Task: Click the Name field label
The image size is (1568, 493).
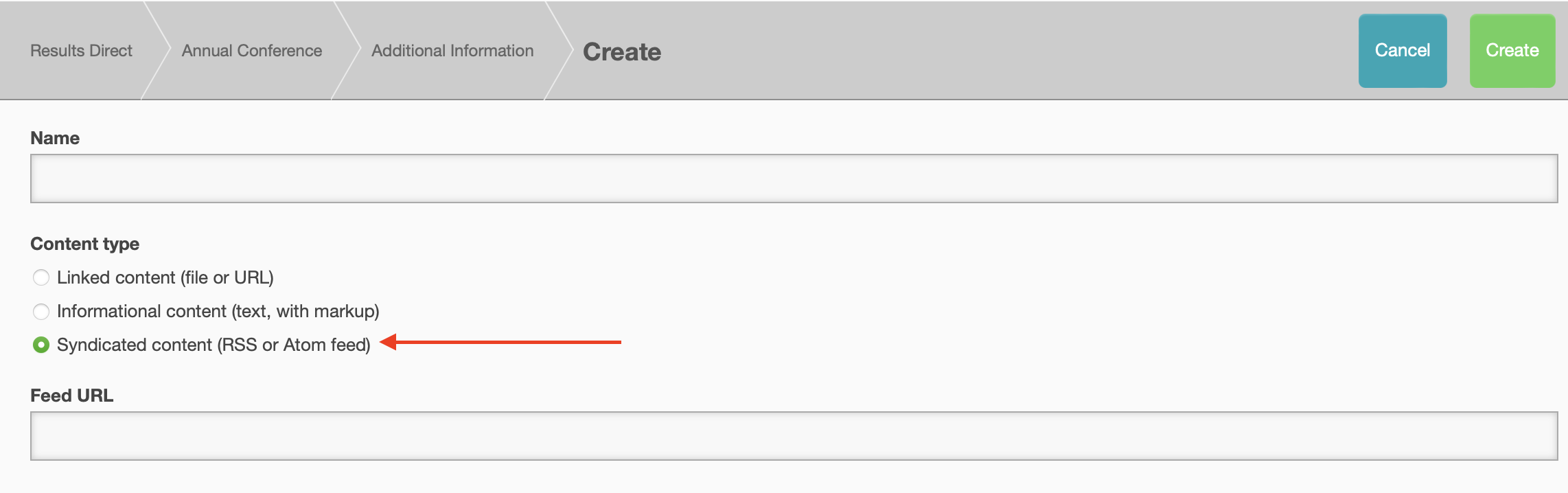Action: [x=55, y=138]
